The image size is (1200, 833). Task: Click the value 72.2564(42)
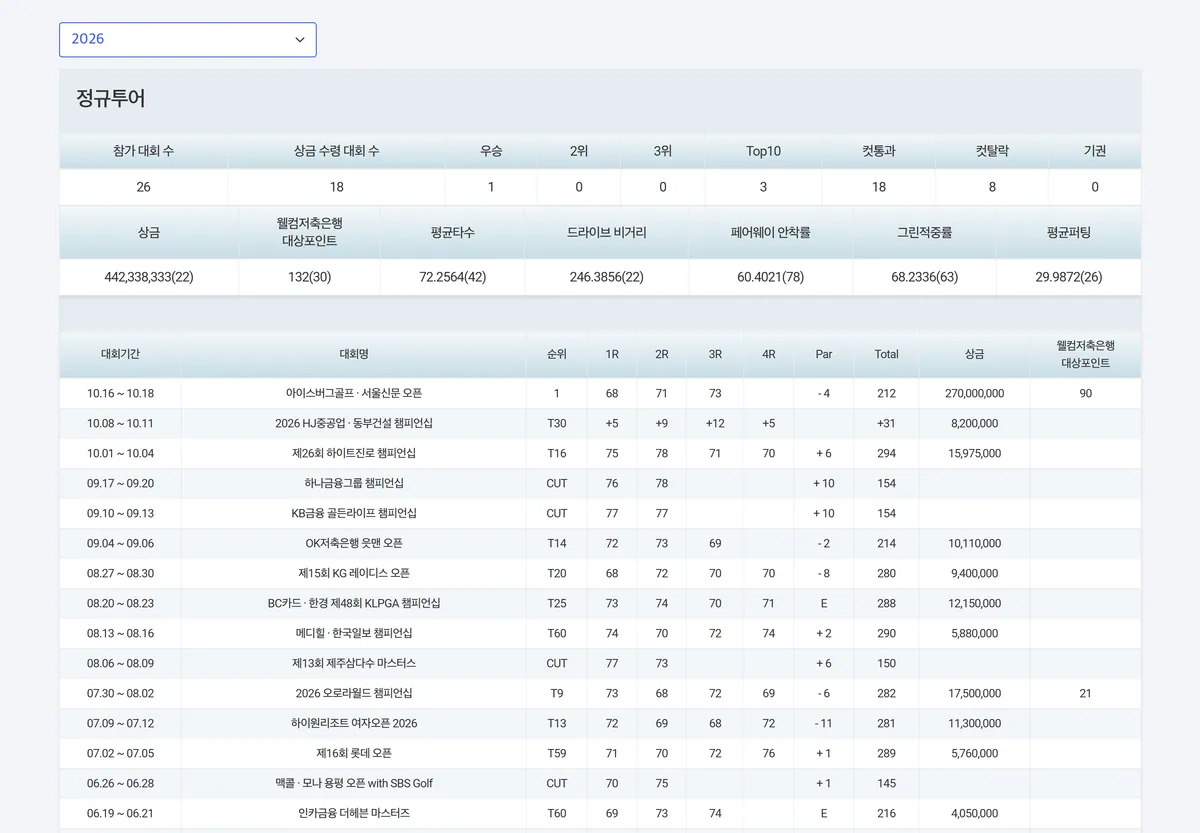(453, 277)
